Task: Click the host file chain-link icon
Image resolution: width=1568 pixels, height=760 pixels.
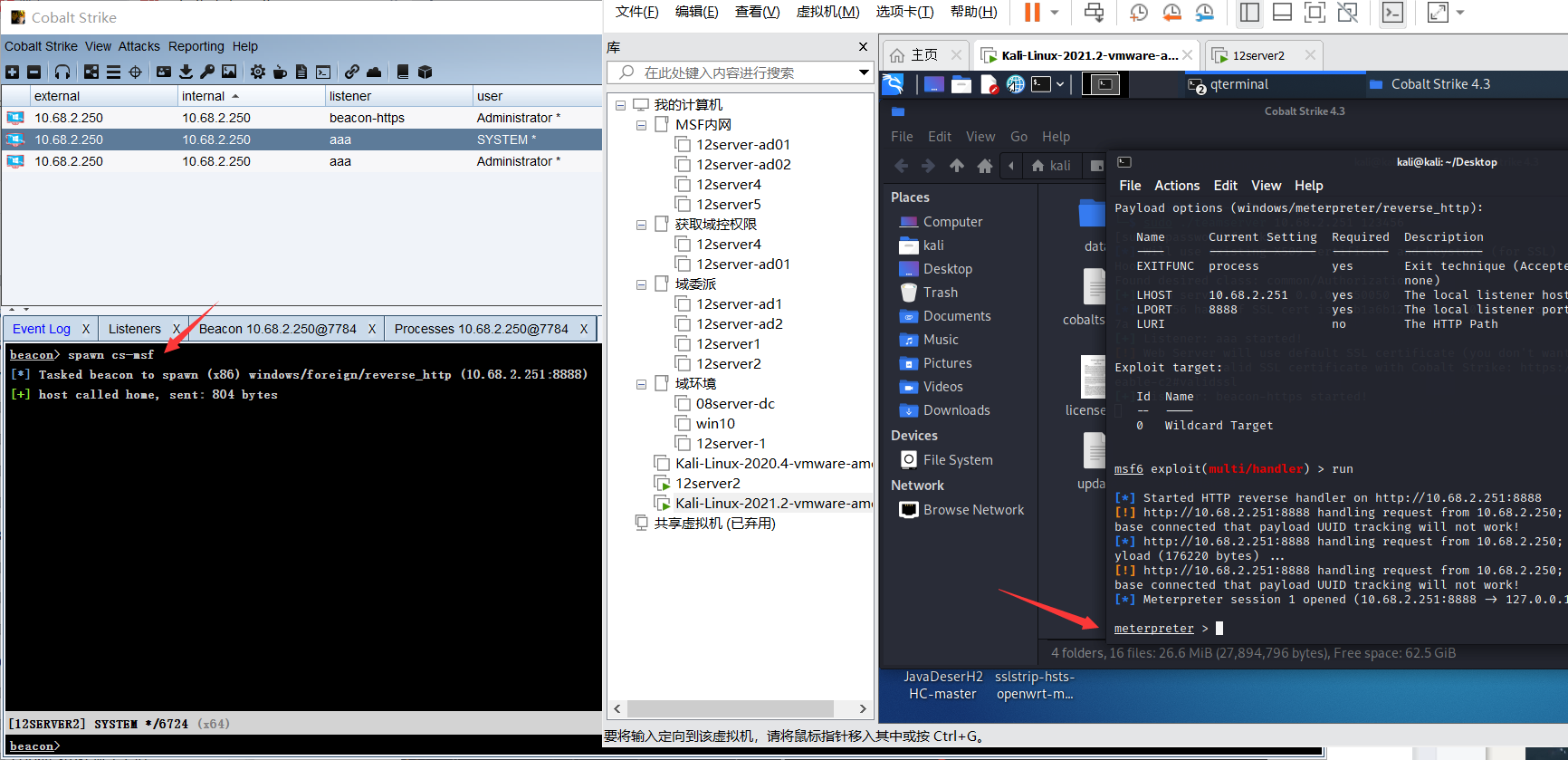Action: (x=352, y=72)
